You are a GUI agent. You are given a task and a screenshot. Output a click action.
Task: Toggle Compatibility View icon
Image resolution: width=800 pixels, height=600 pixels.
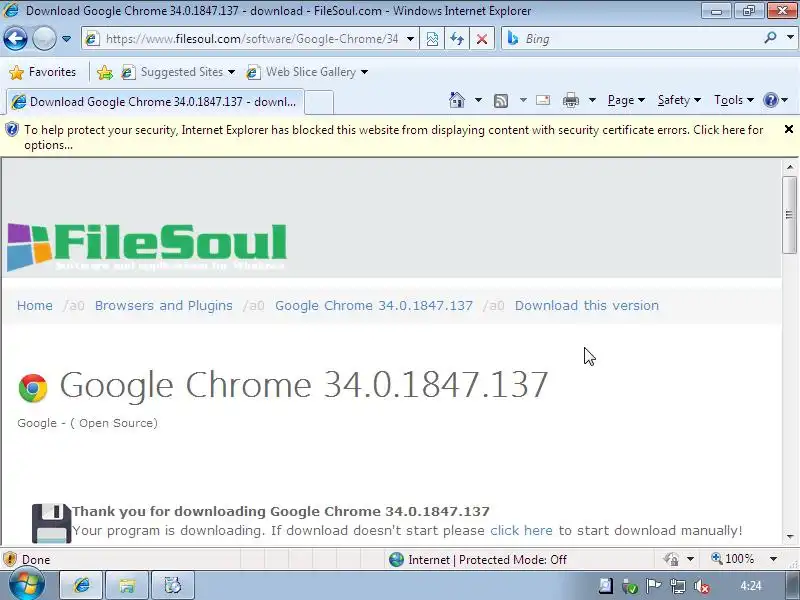click(432, 39)
